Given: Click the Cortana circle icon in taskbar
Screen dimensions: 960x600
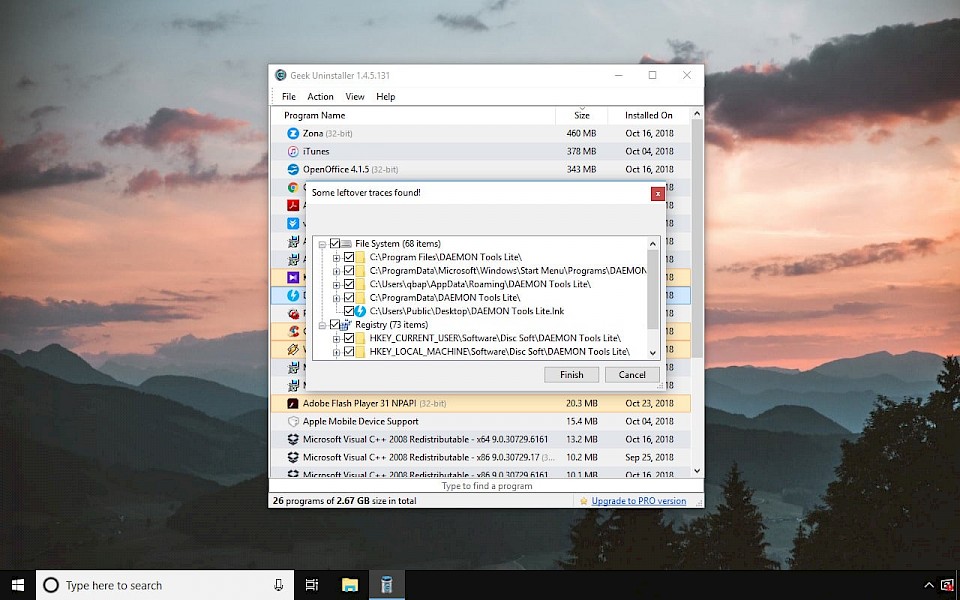Looking at the screenshot, I should pos(51,585).
